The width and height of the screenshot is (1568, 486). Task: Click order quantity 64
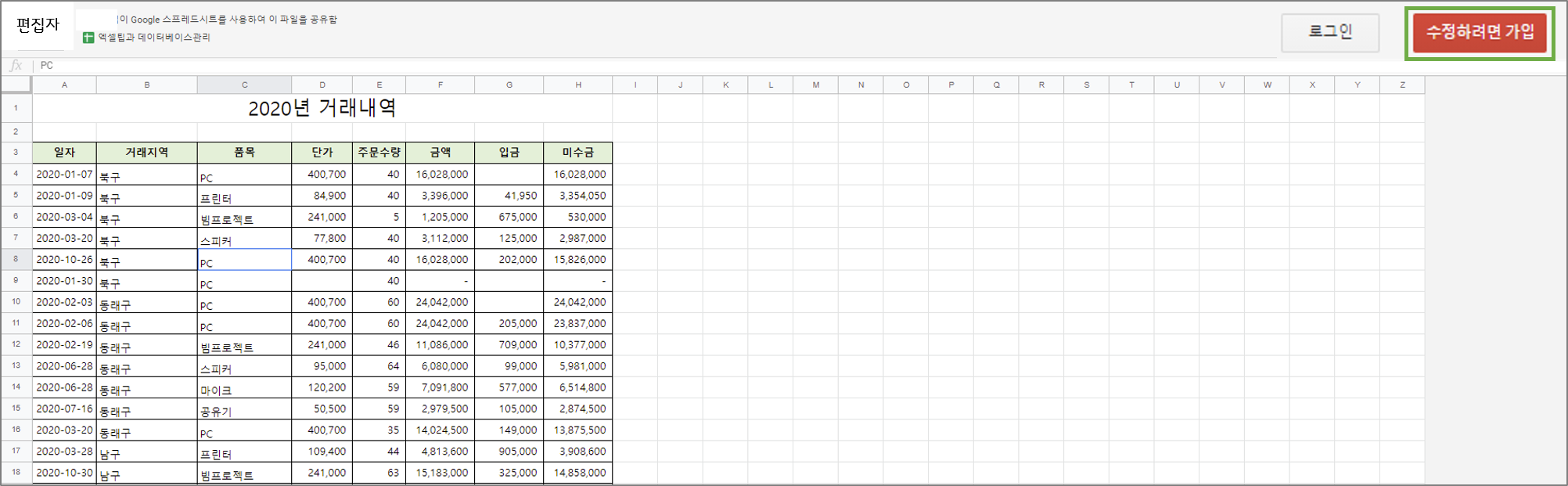pyautogui.click(x=379, y=366)
